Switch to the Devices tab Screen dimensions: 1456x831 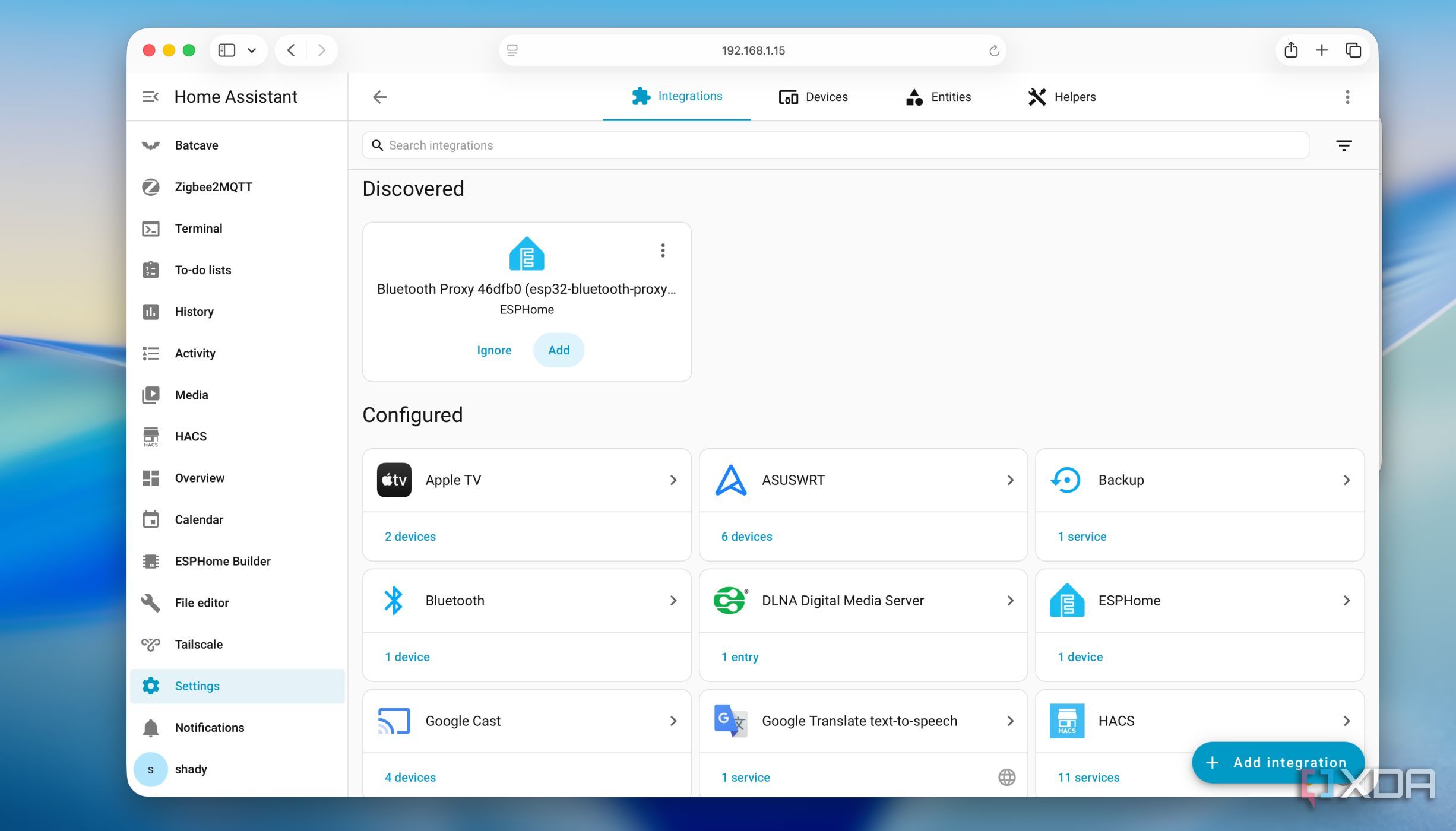[814, 97]
